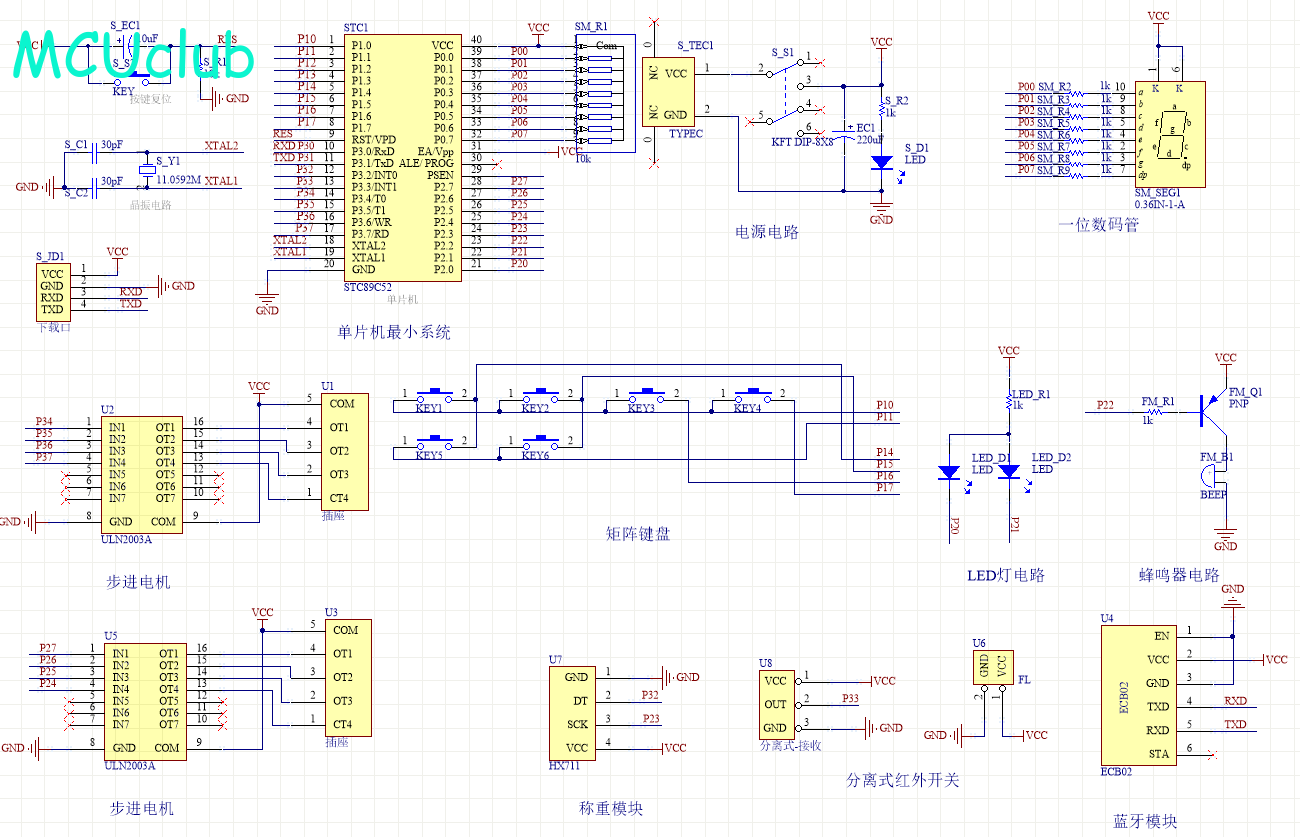Image resolution: width=1300 pixels, height=837 pixels.
Task: Click the LED_R1 1k resistor
Action: (1009, 402)
